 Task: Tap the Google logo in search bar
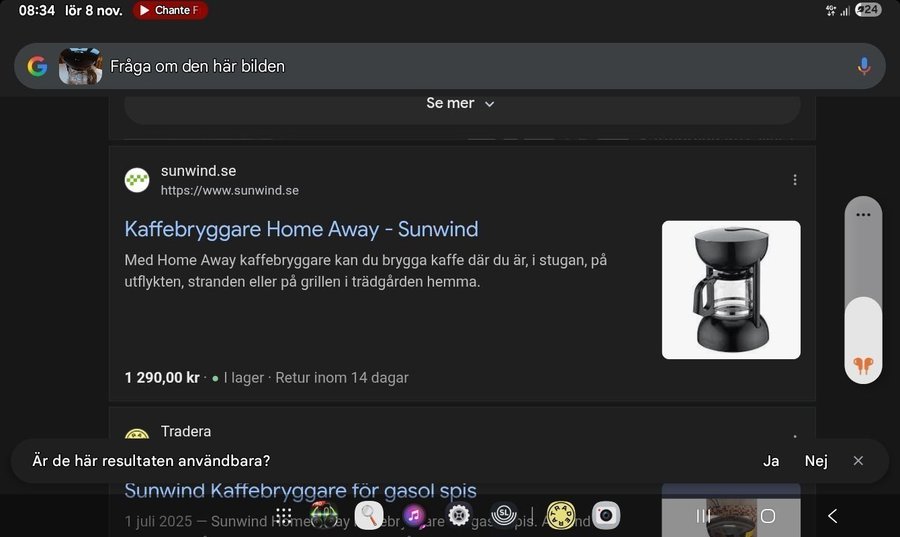[x=37, y=67]
